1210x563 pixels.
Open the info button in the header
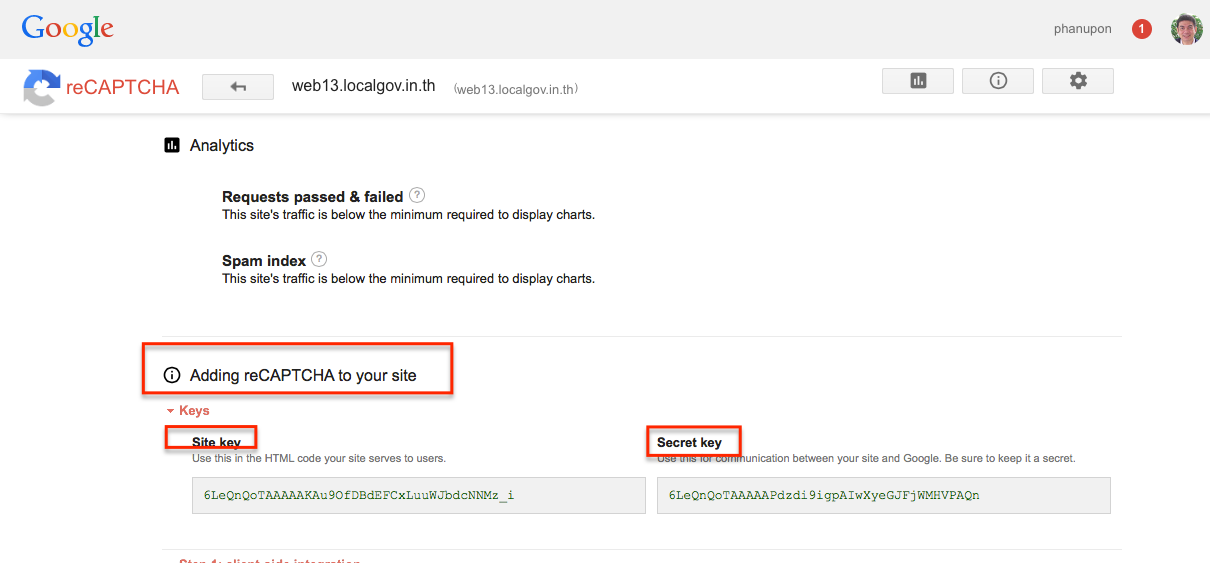pos(998,81)
